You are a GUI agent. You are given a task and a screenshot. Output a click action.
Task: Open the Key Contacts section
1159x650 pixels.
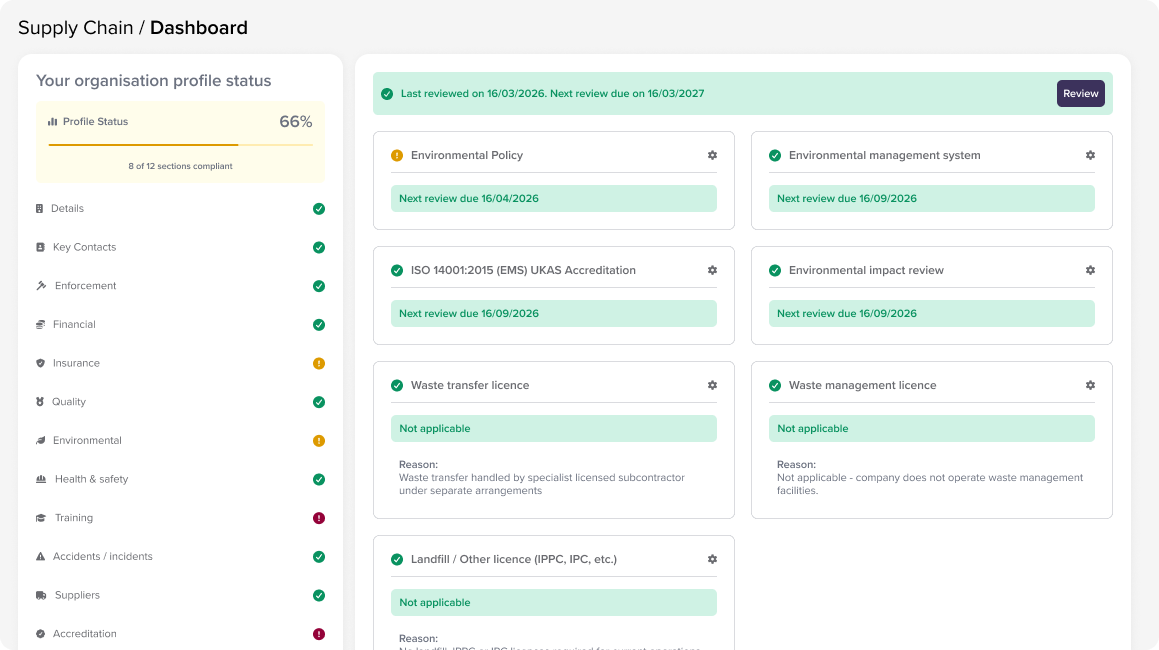[84, 247]
